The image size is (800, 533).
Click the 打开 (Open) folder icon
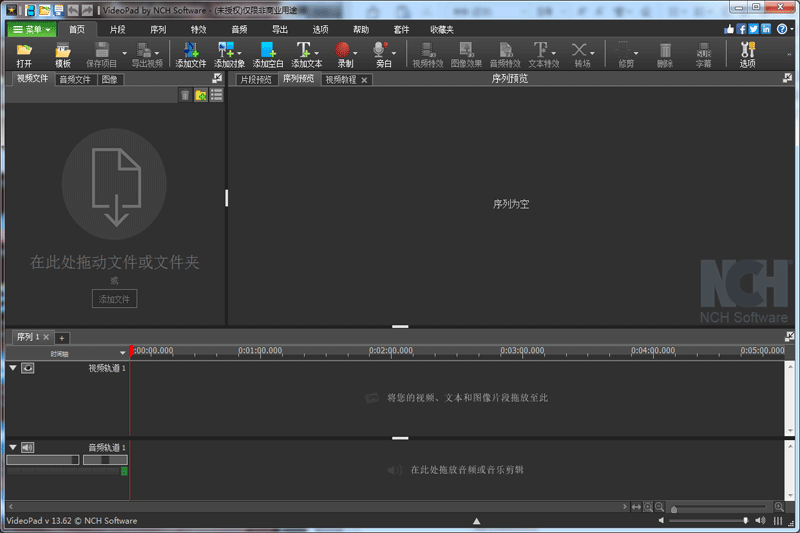(24, 51)
